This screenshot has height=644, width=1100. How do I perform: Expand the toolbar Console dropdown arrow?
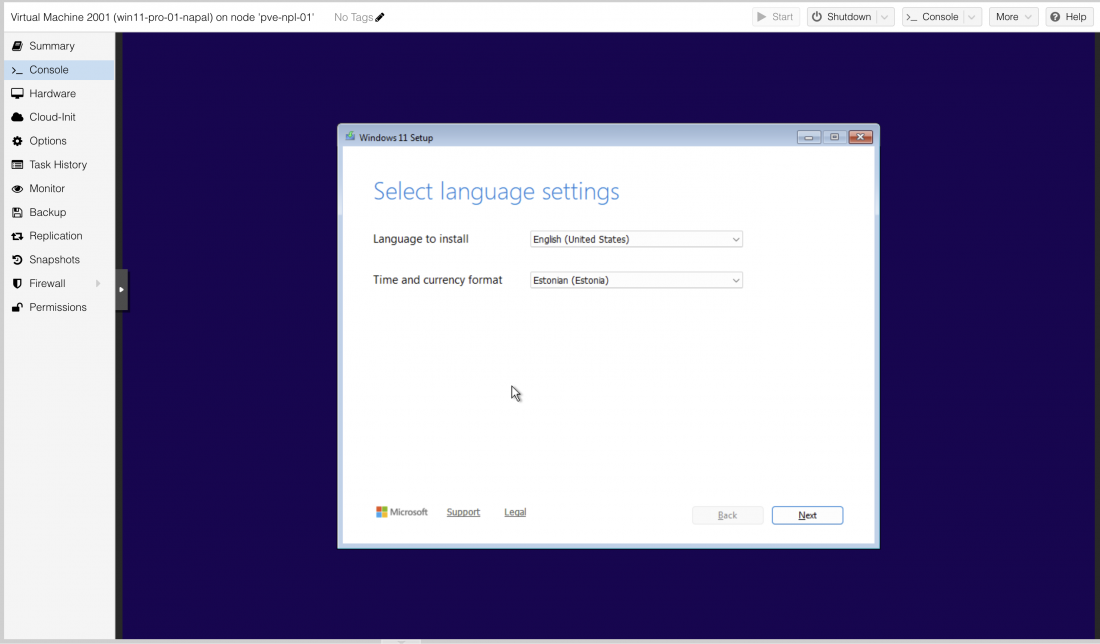[972, 17]
